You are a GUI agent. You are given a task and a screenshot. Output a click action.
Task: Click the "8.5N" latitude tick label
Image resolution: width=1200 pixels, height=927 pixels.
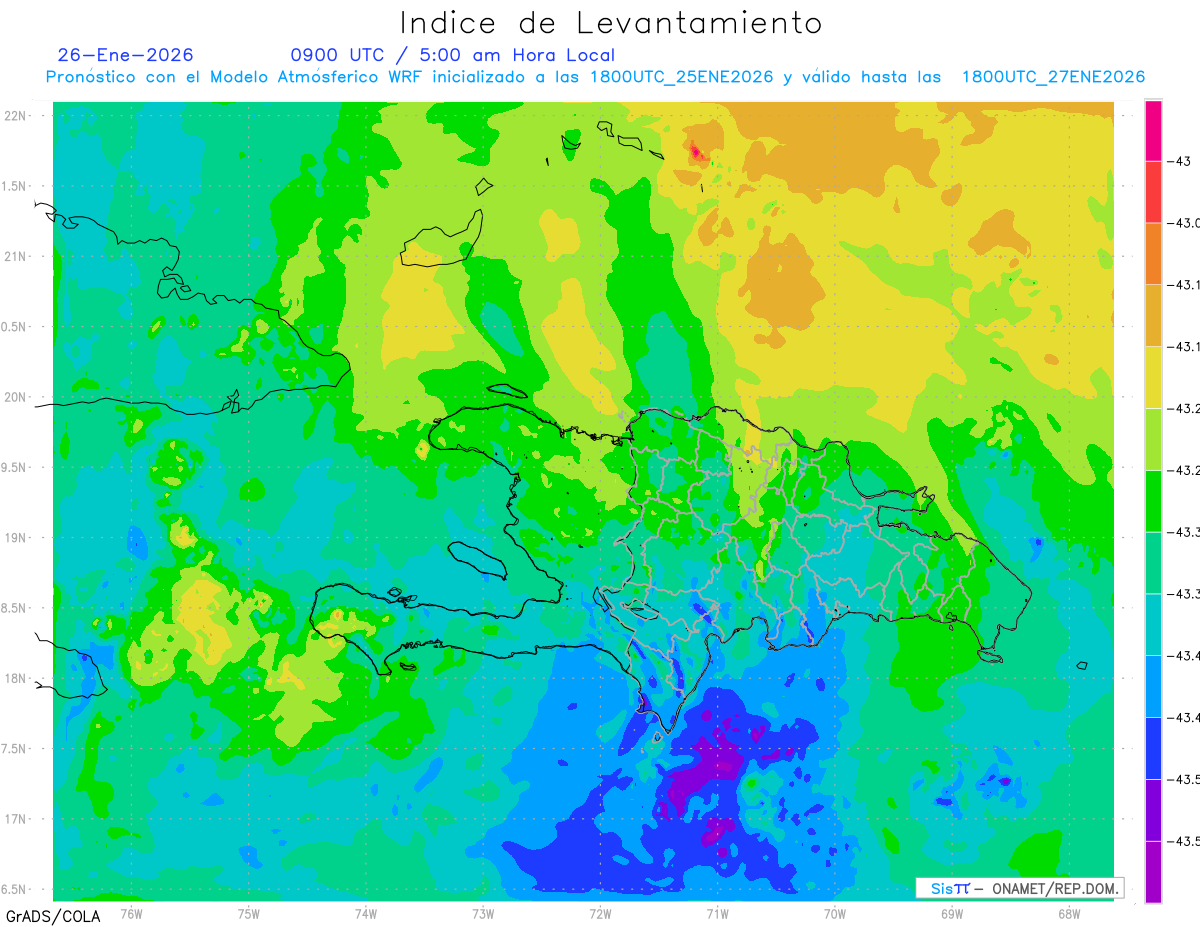click(x=15, y=609)
